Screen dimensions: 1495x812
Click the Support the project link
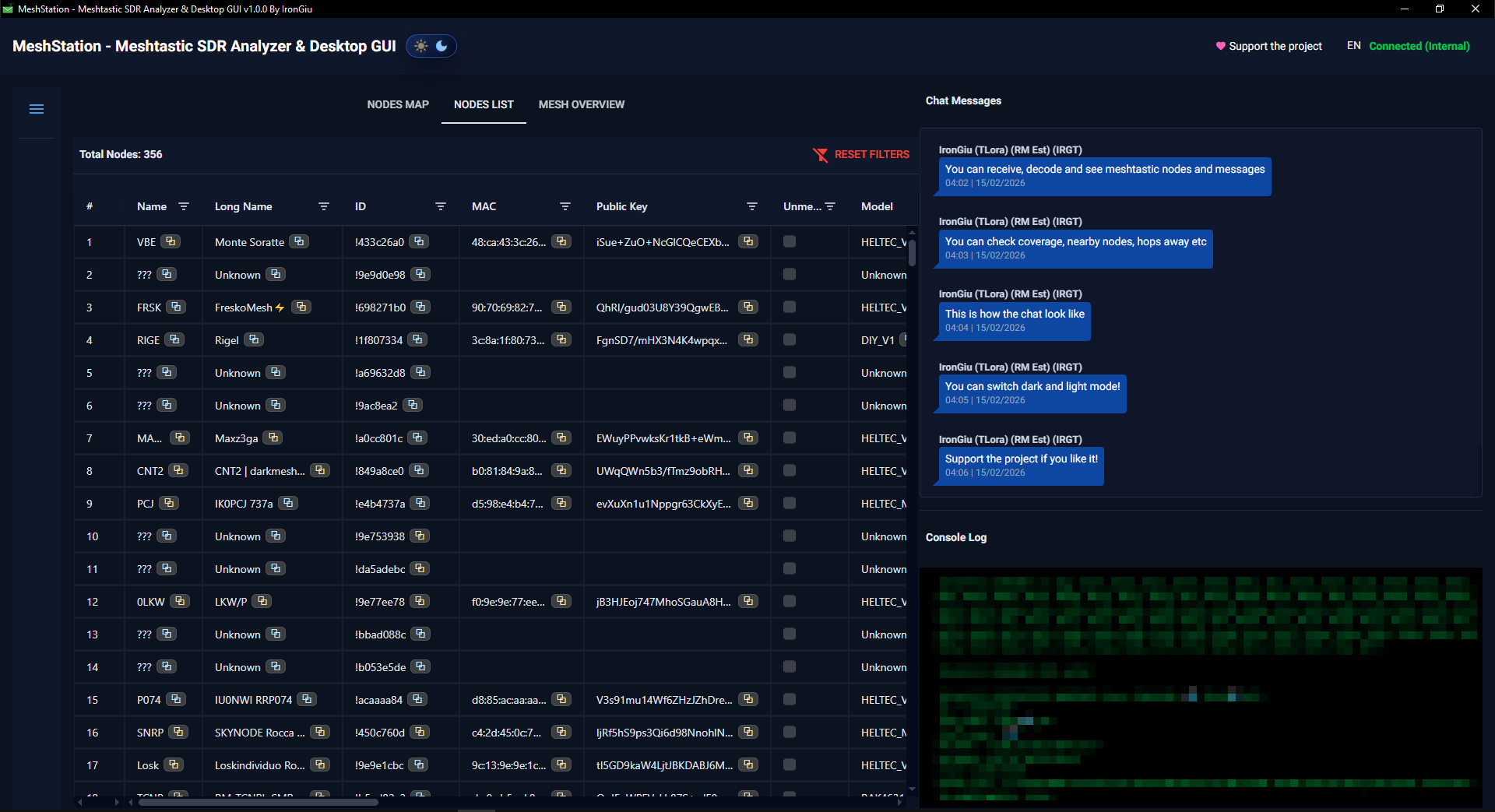[1269, 46]
